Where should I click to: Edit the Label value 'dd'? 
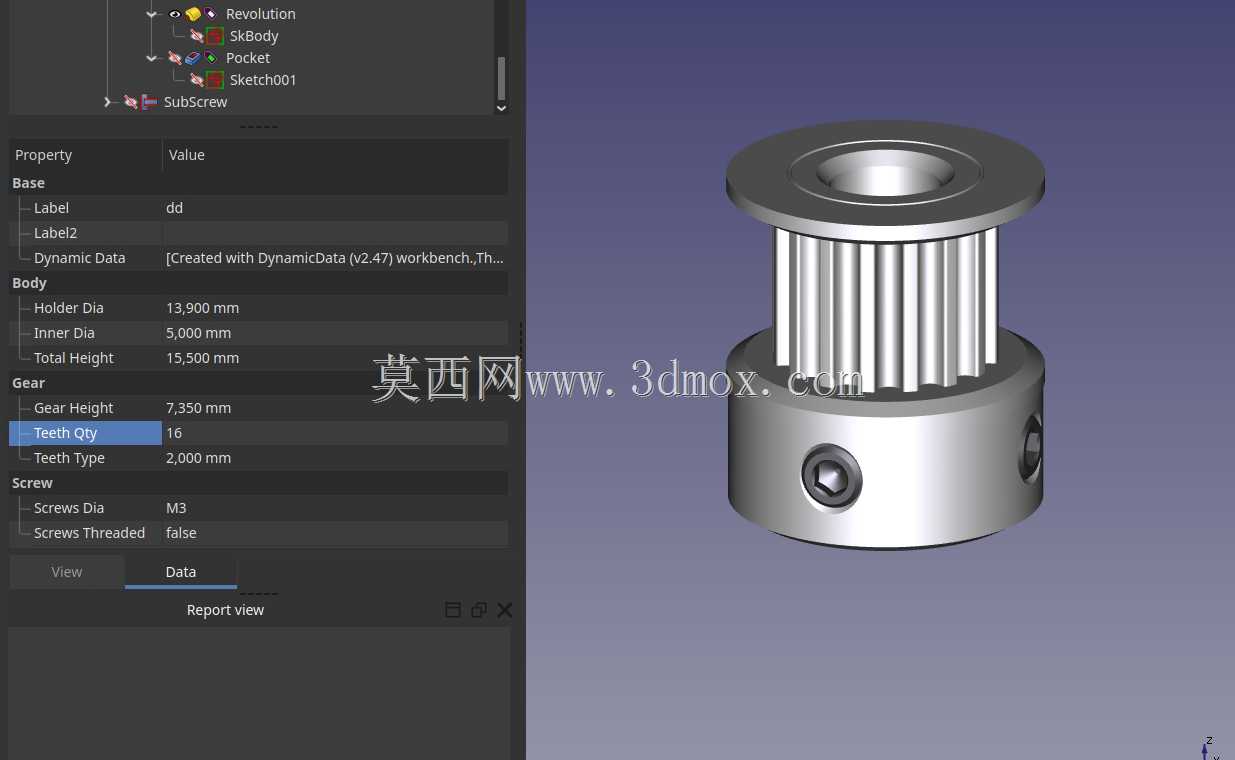click(x=335, y=208)
